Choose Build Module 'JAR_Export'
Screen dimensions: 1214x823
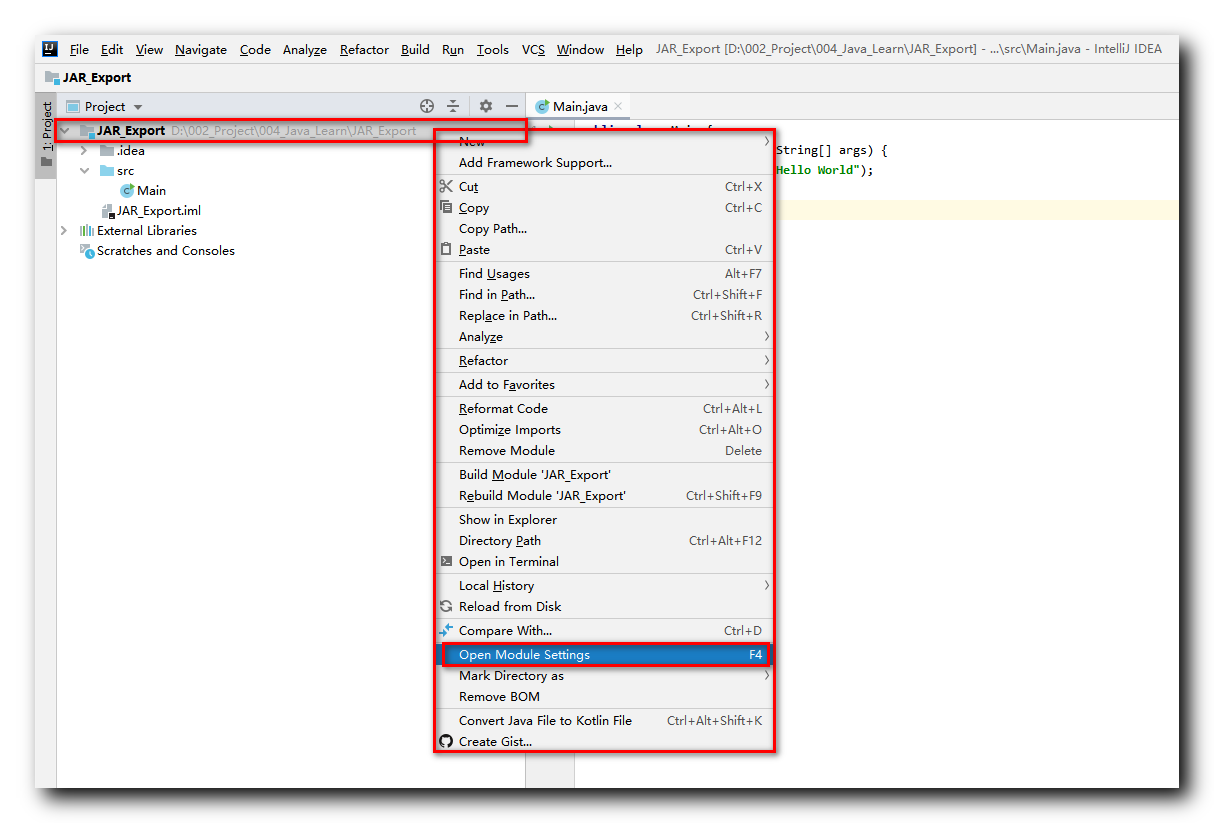[x=604, y=474]
